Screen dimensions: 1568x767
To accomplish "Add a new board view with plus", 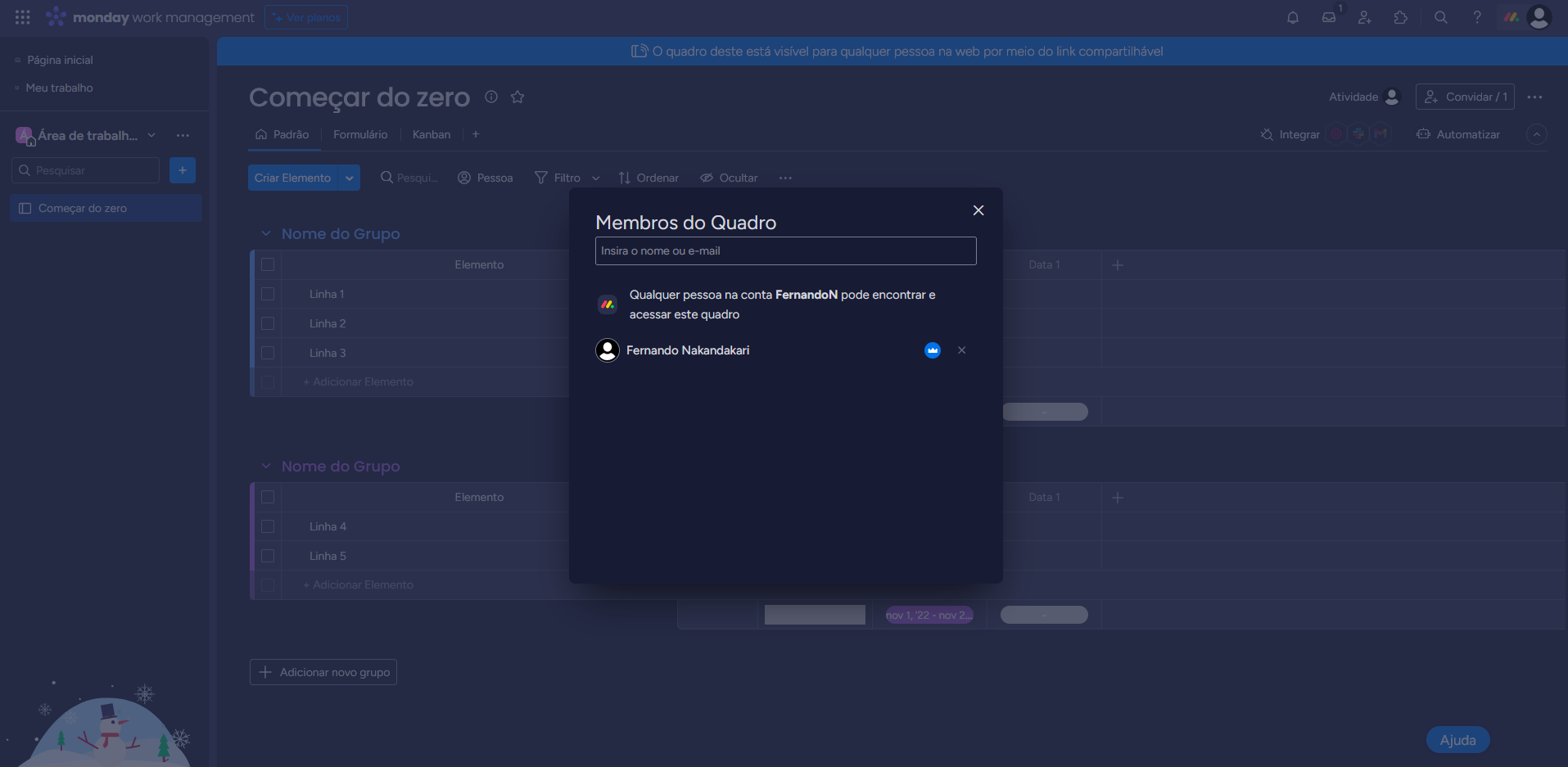I will [476, 134].
